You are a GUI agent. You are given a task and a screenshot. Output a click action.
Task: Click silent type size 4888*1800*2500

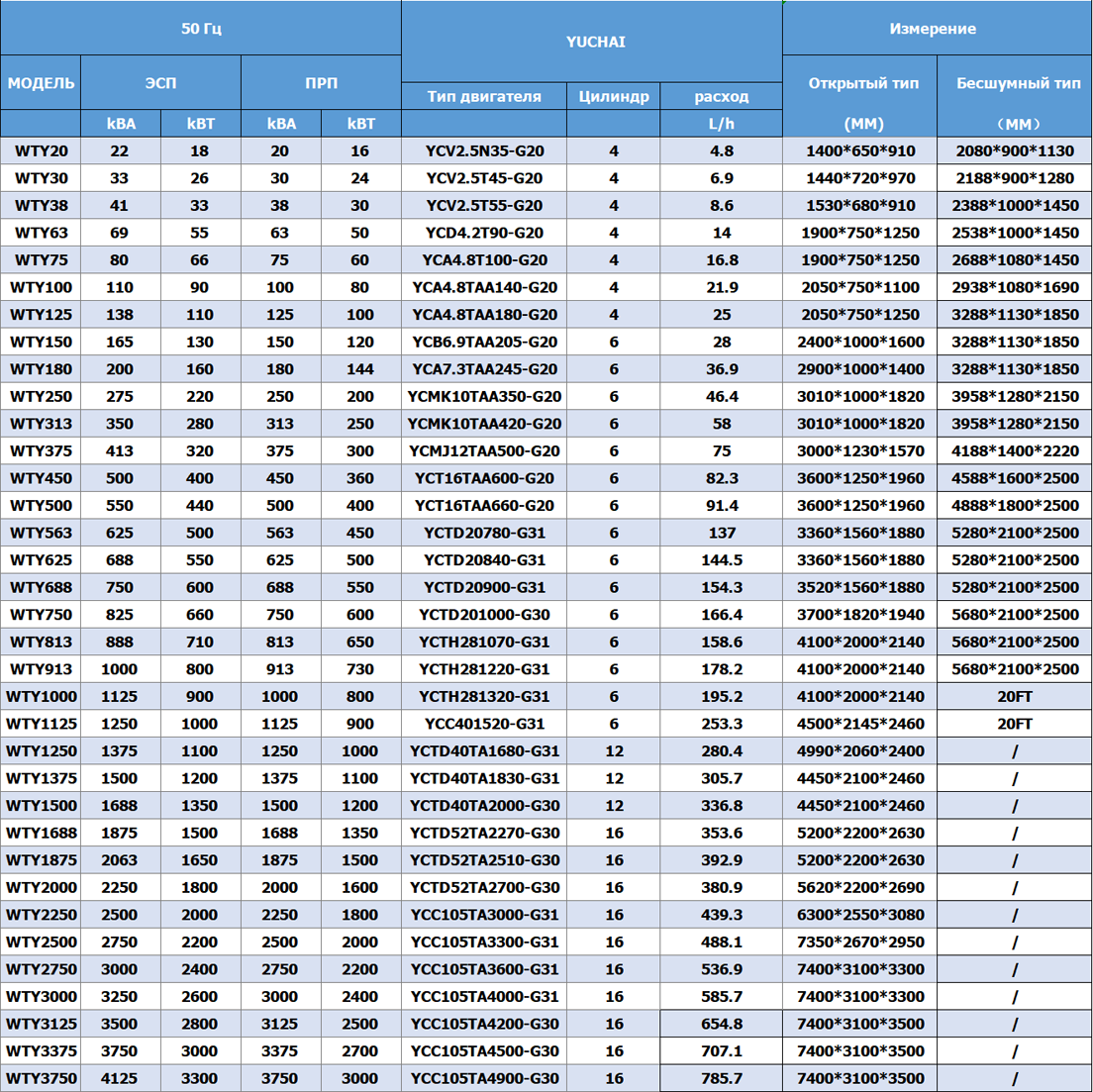[1015, 505]
